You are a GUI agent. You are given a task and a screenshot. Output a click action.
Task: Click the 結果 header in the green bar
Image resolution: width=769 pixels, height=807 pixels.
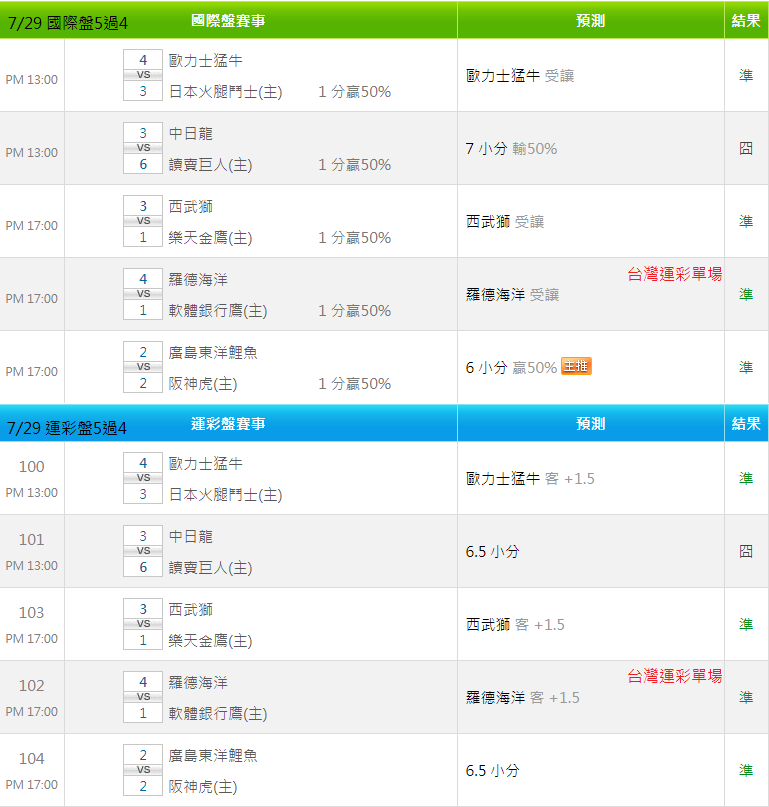pyautogui.click(x=746, y=21)
